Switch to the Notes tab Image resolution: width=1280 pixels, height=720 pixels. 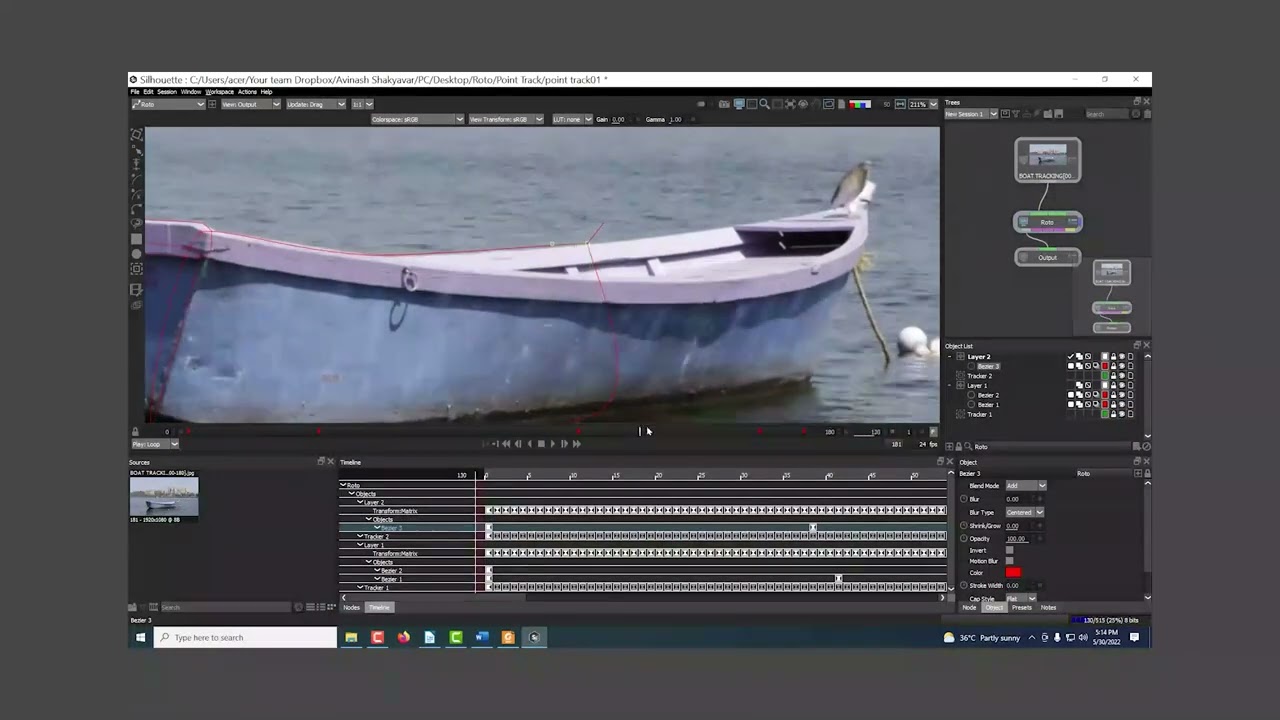[x=1048, y=607]
